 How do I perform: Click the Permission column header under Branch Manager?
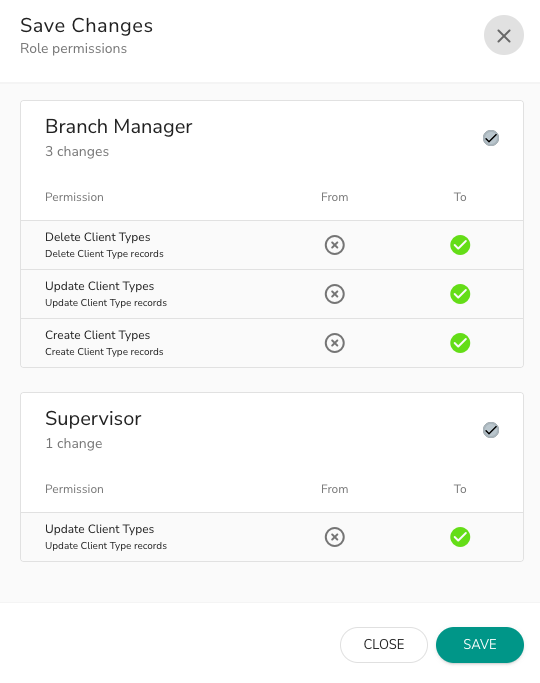click(x=74, y=197)
